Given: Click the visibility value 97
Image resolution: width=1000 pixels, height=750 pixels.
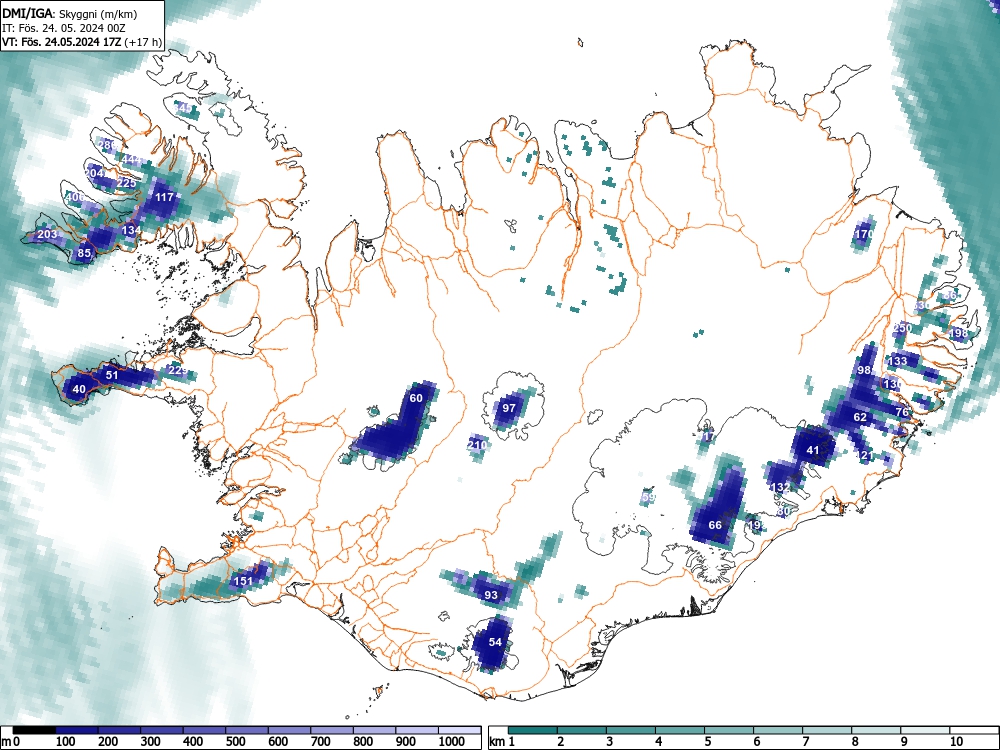Looking at the screenshot, I should point(508,408).
